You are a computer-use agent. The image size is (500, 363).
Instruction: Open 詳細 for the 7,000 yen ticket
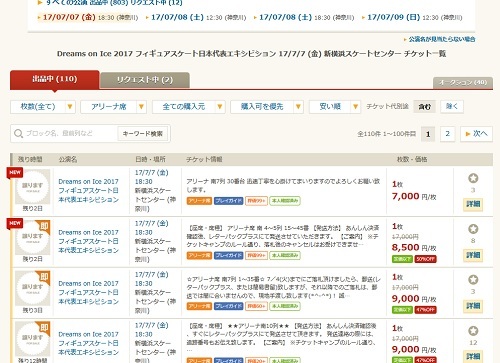[x=473, y=204]
